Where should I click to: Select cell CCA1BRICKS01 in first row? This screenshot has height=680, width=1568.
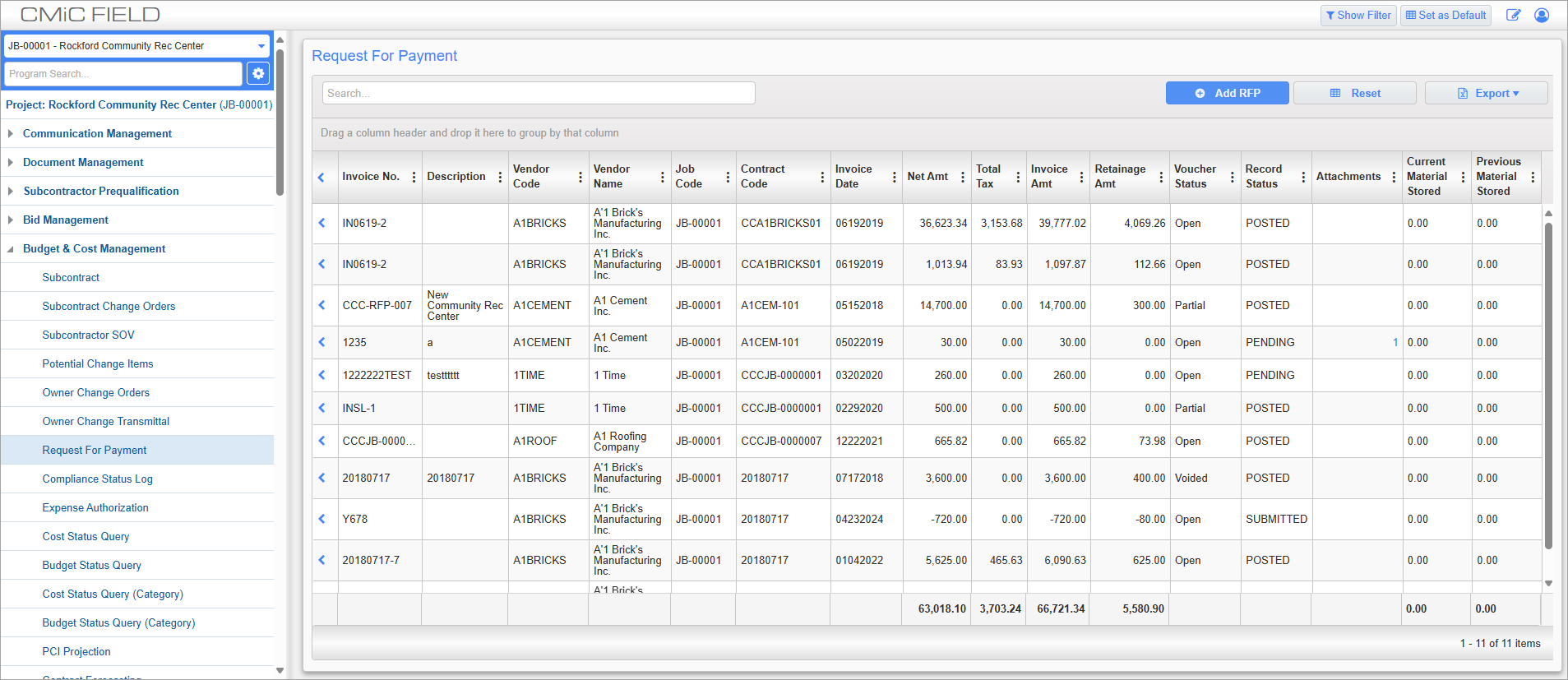pos(781,223)
